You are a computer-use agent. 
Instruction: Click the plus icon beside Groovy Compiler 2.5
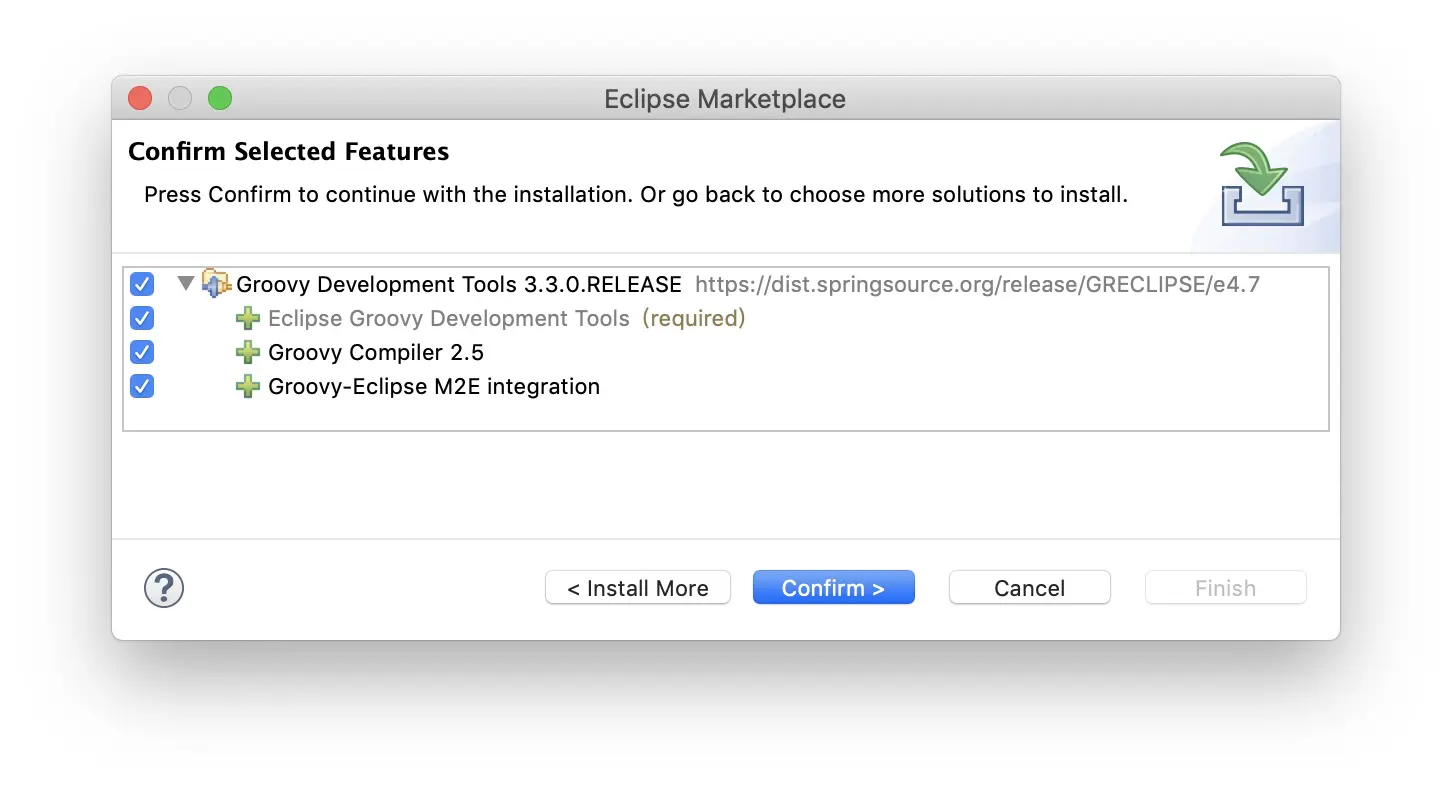(x=247, y=353)
